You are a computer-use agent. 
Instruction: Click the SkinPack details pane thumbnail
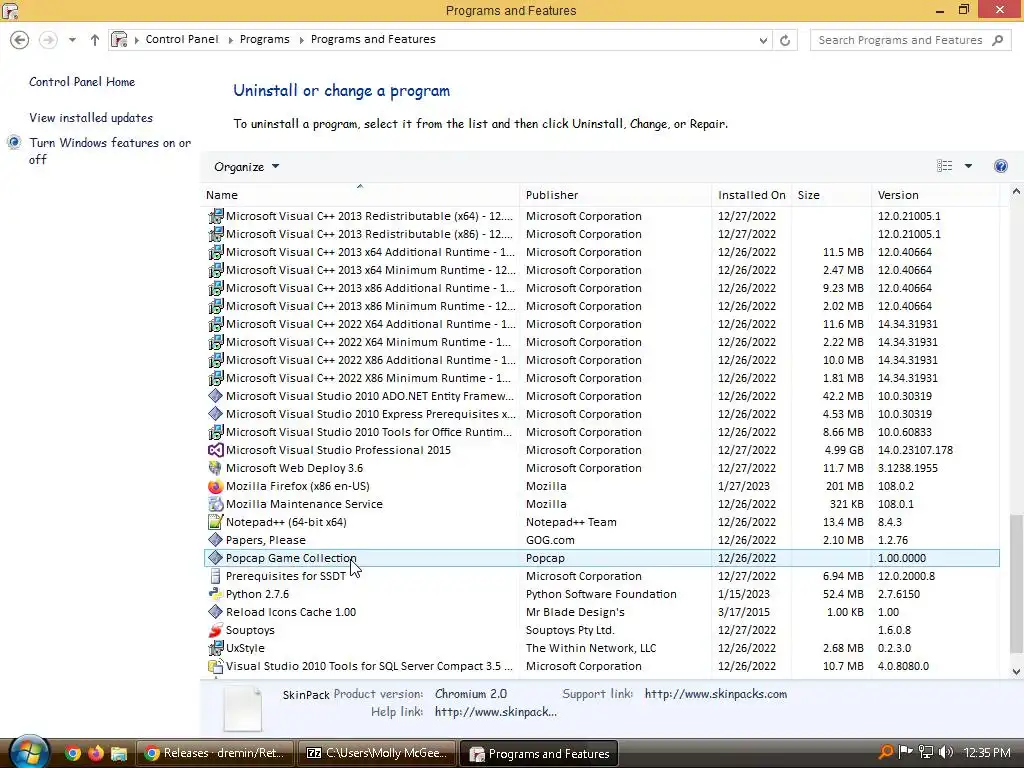(242, 708)
